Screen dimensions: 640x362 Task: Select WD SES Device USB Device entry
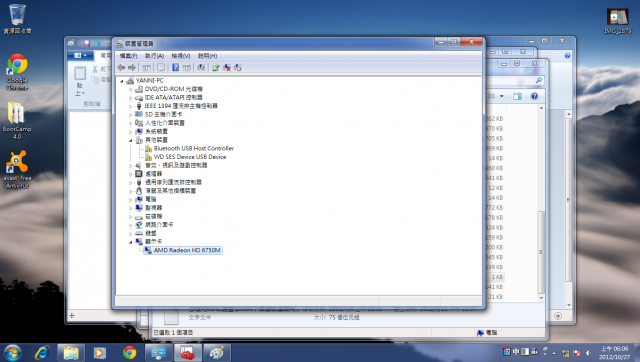click(190, 157)
